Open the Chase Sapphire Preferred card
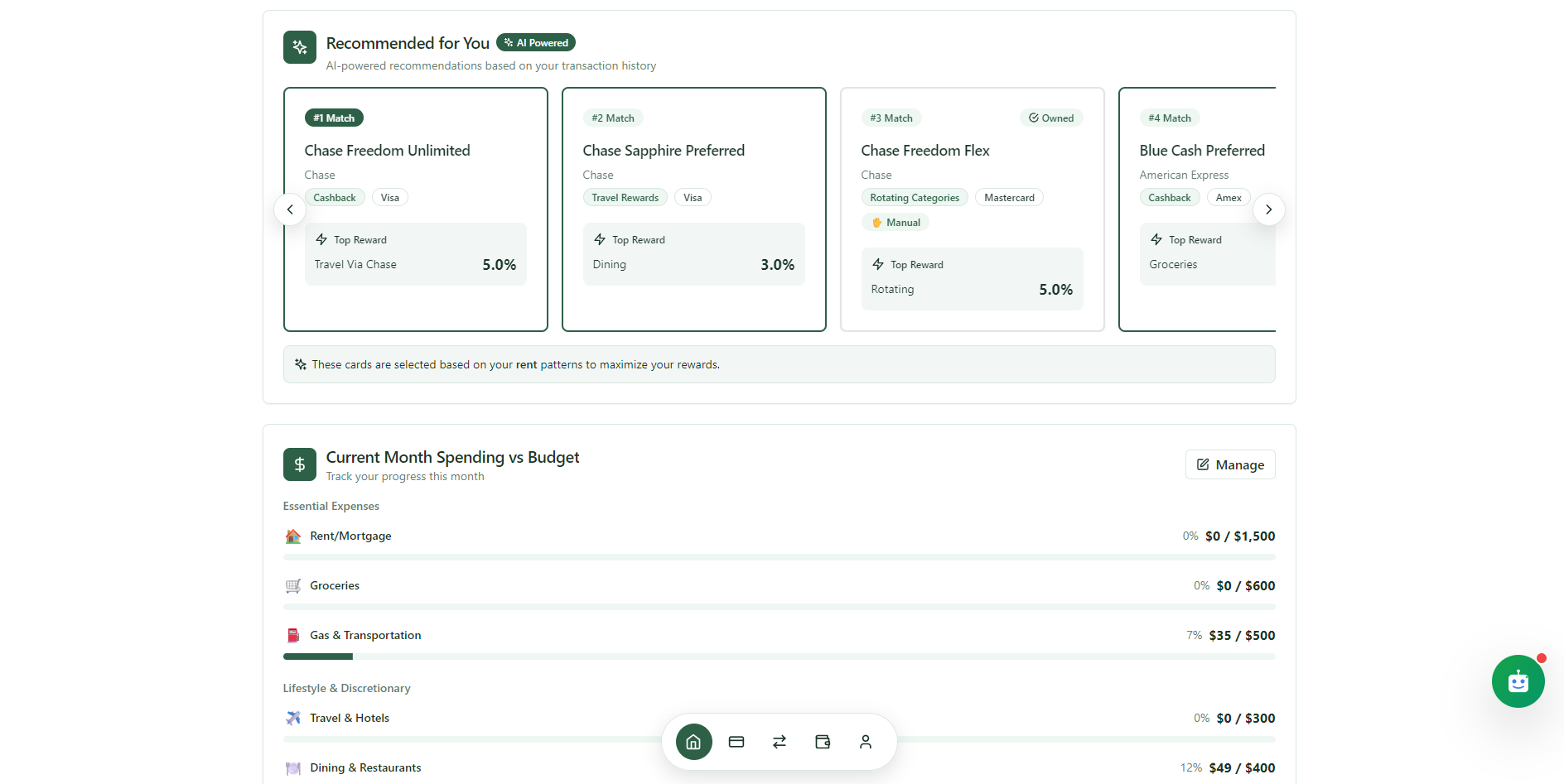The height and width of the screenshot is (784, 1564). [x=694, y=209]
